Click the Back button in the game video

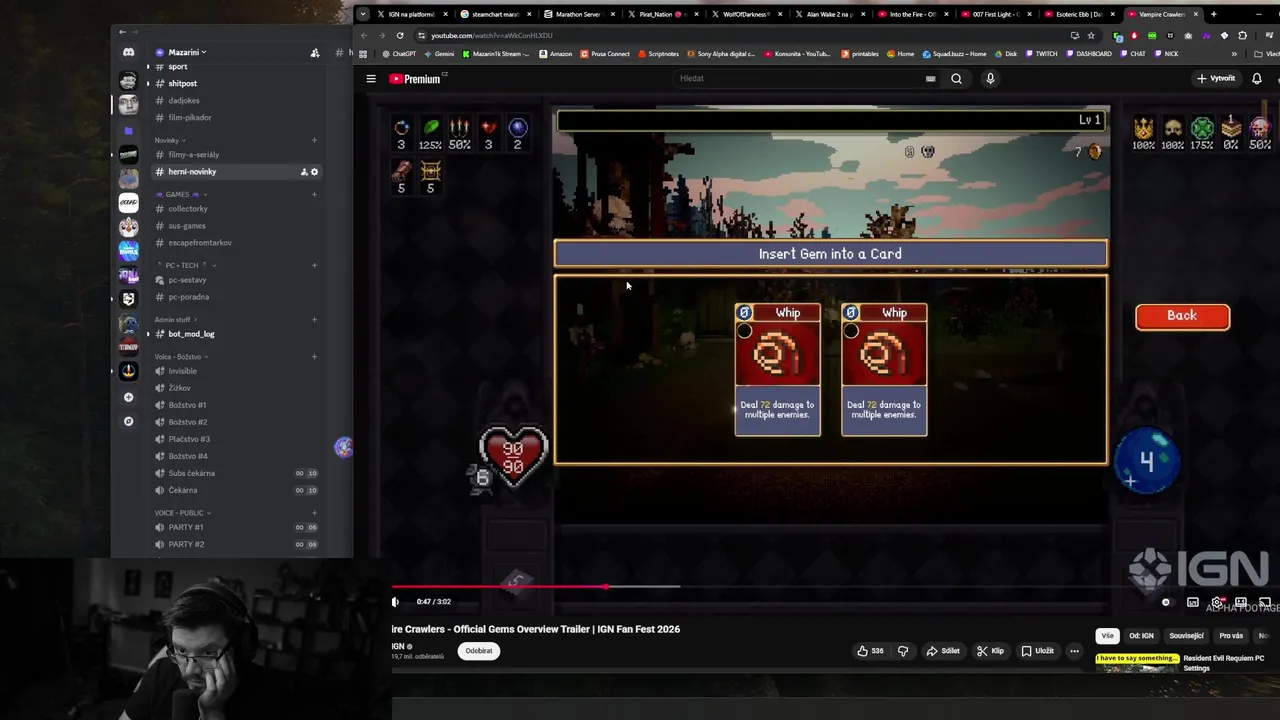[x=1182, y=316]
